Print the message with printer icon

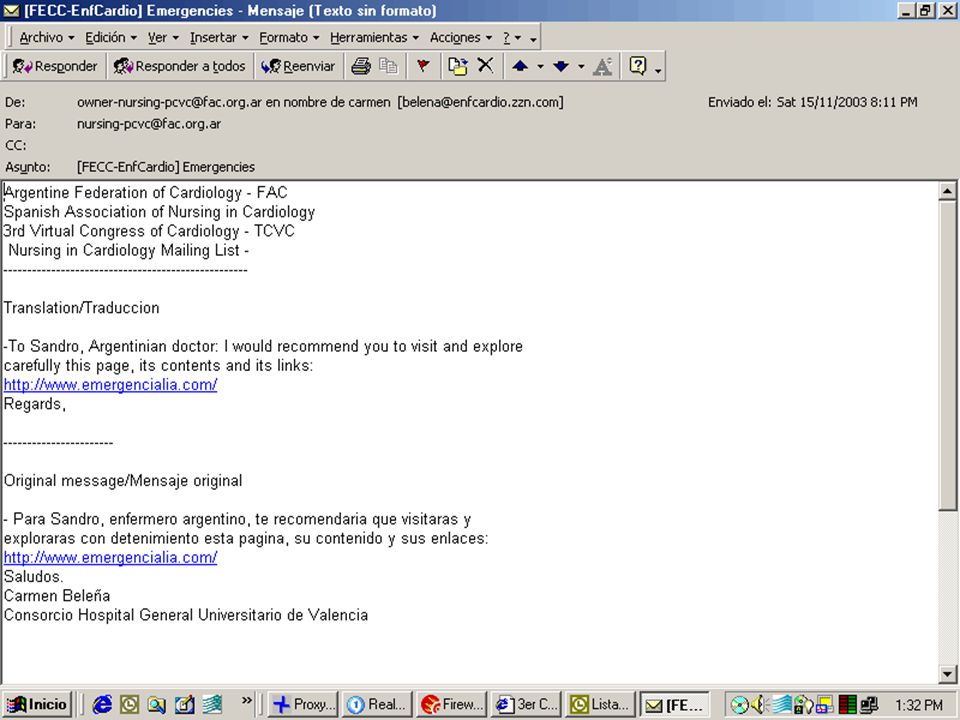pyautogui.click(x=361, y=66)
